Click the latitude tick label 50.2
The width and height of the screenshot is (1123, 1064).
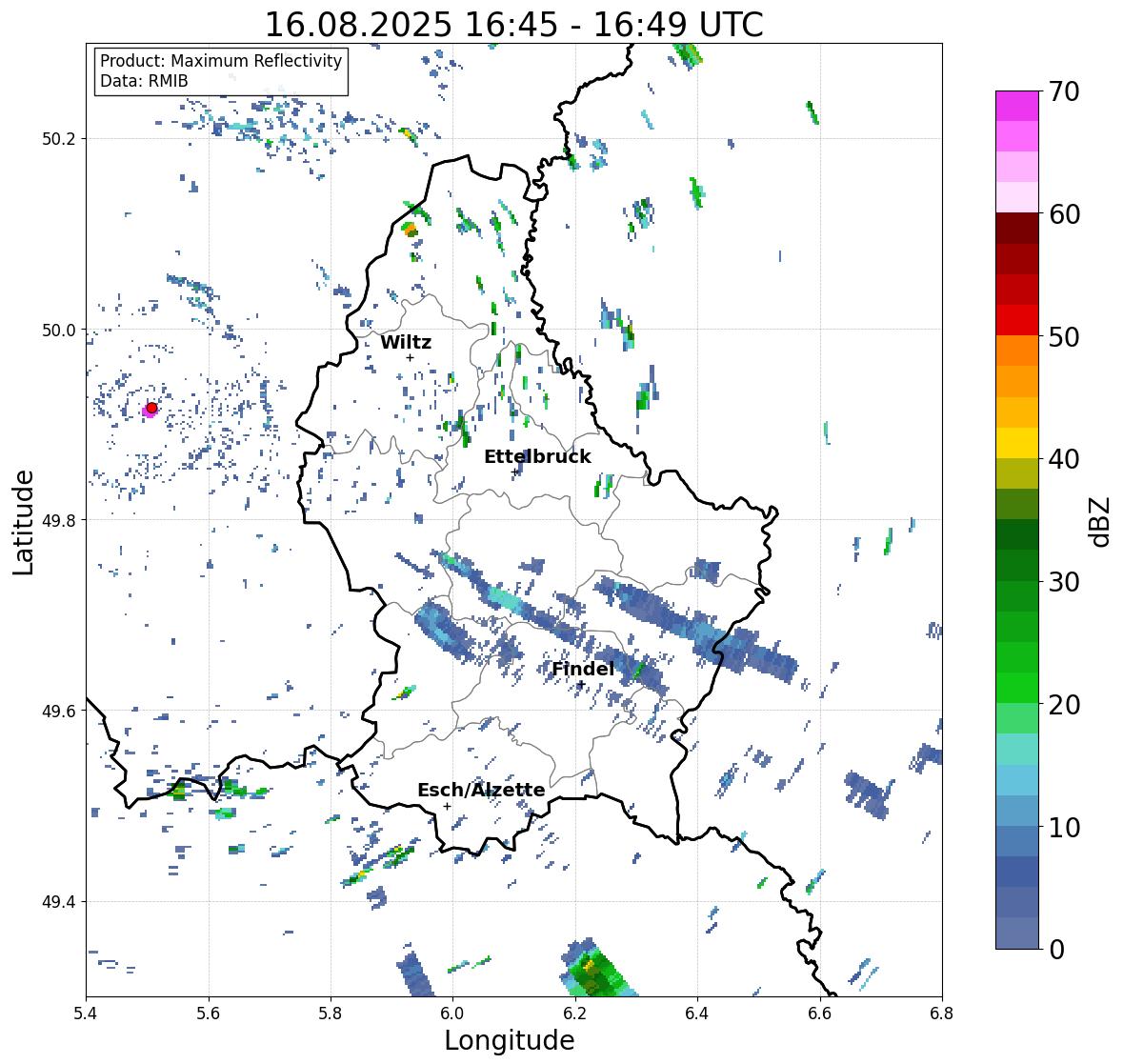(x=58, y=139)
